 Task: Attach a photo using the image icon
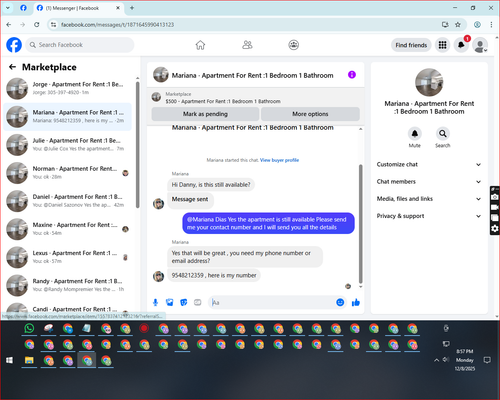170,302
